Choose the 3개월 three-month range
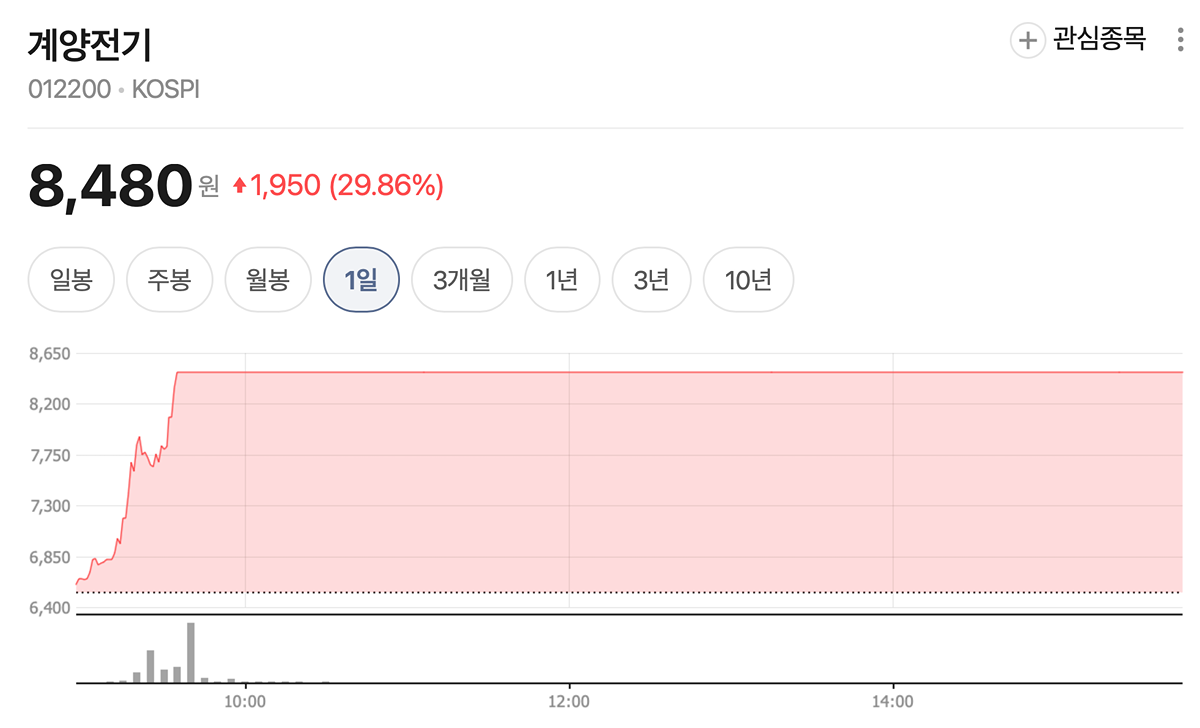Image resolution: width=1200 pixels, height=728 pixels. [462, 280]
